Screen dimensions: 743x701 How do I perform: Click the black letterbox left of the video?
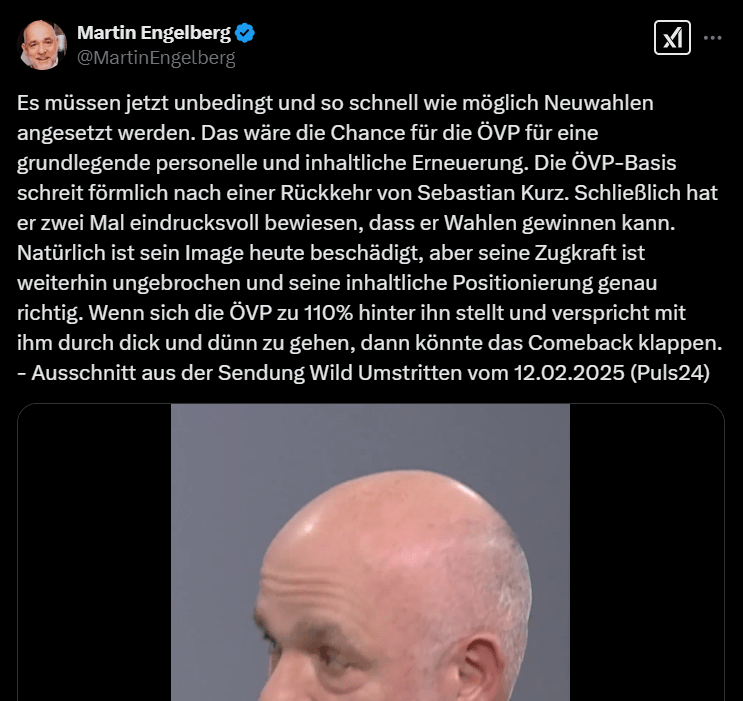(x=94, y=552)
